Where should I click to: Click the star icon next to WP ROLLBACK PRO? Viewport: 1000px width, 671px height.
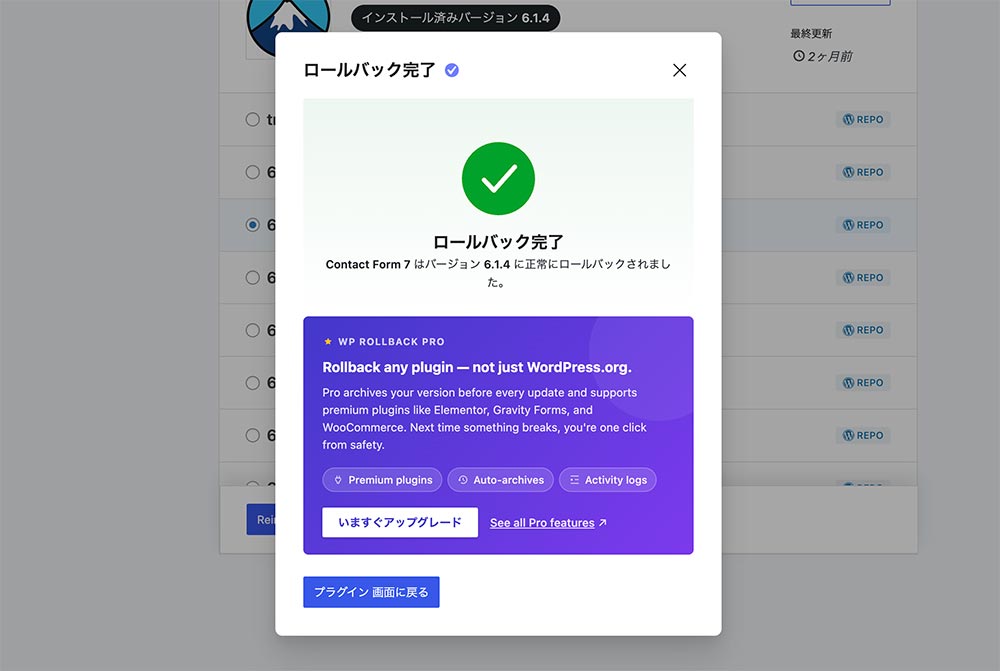click(x=327, y=342)
